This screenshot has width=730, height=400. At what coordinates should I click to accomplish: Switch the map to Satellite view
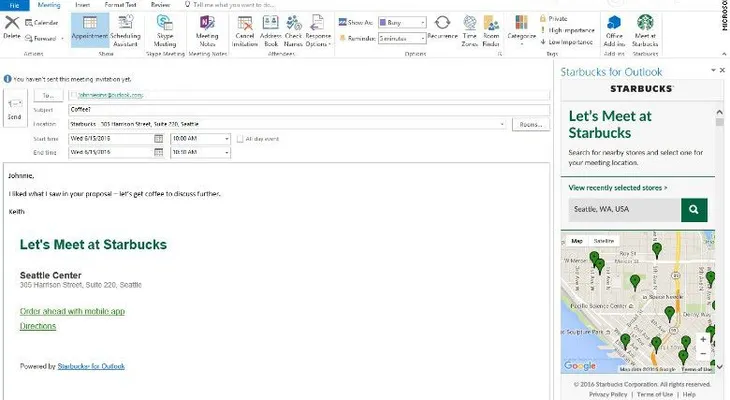(604, 241)
